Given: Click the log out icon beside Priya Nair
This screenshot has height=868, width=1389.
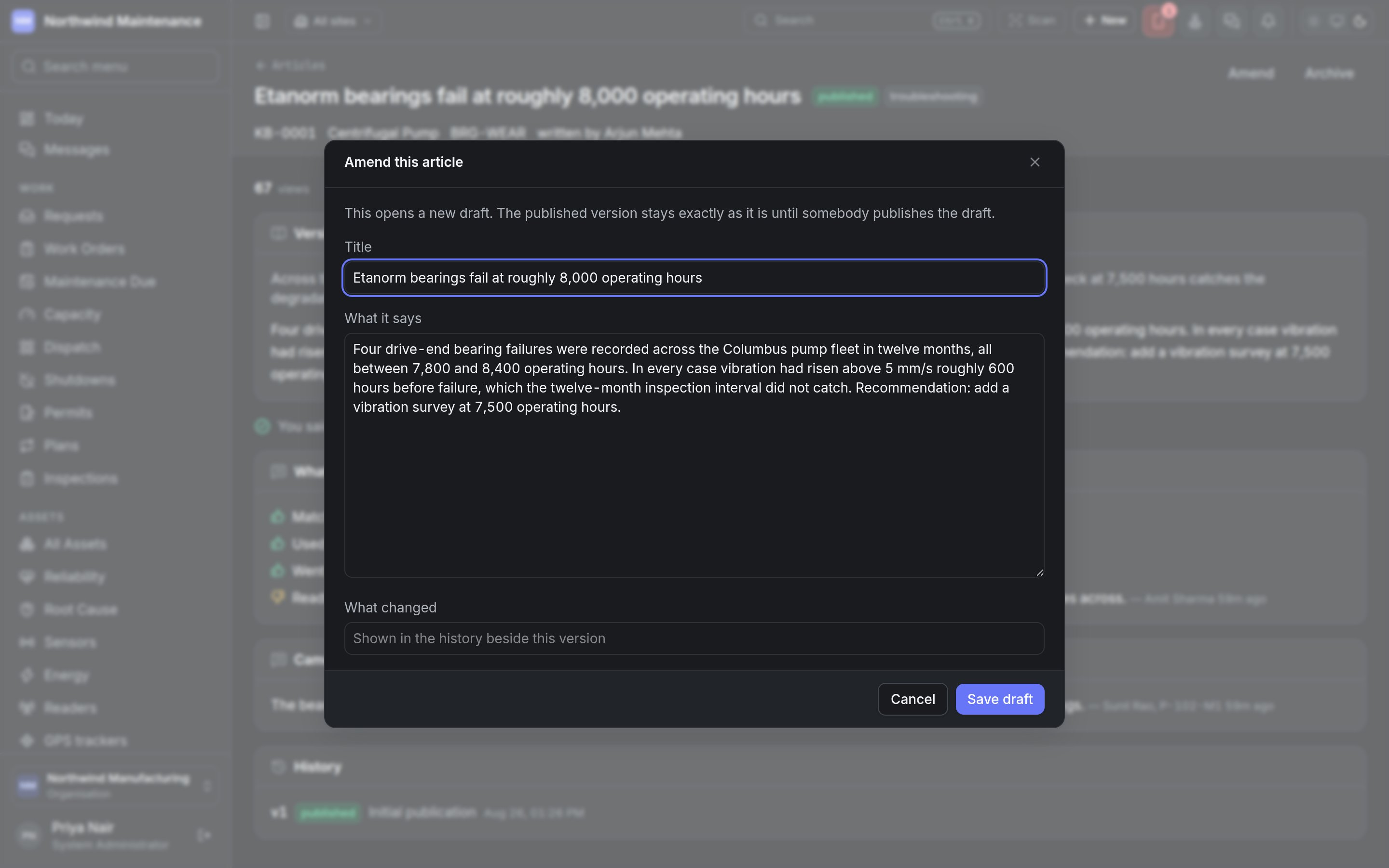Looking at the screenshot, I should (204, 835).
